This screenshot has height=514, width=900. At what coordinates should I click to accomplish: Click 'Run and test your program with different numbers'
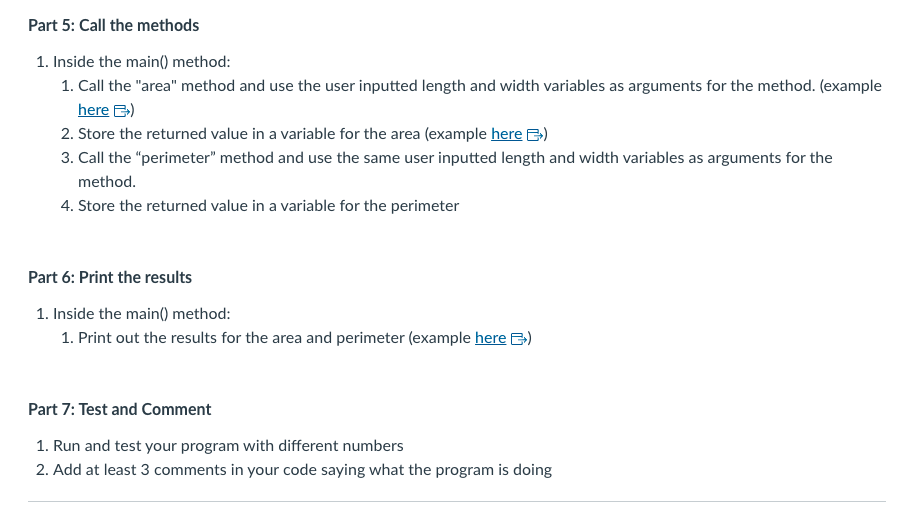(228, 446)
